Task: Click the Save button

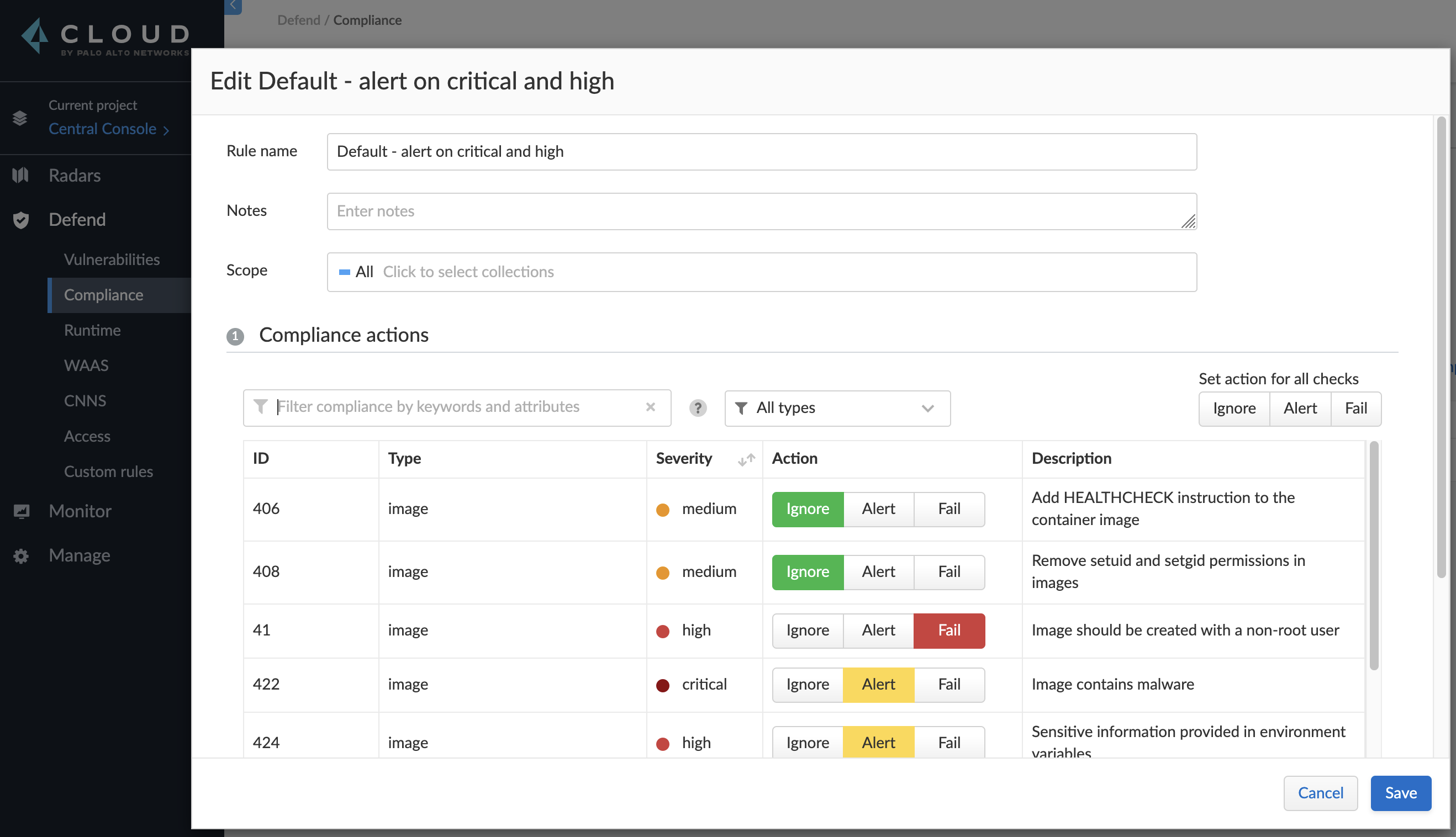Action: [x=1400, y=793]
